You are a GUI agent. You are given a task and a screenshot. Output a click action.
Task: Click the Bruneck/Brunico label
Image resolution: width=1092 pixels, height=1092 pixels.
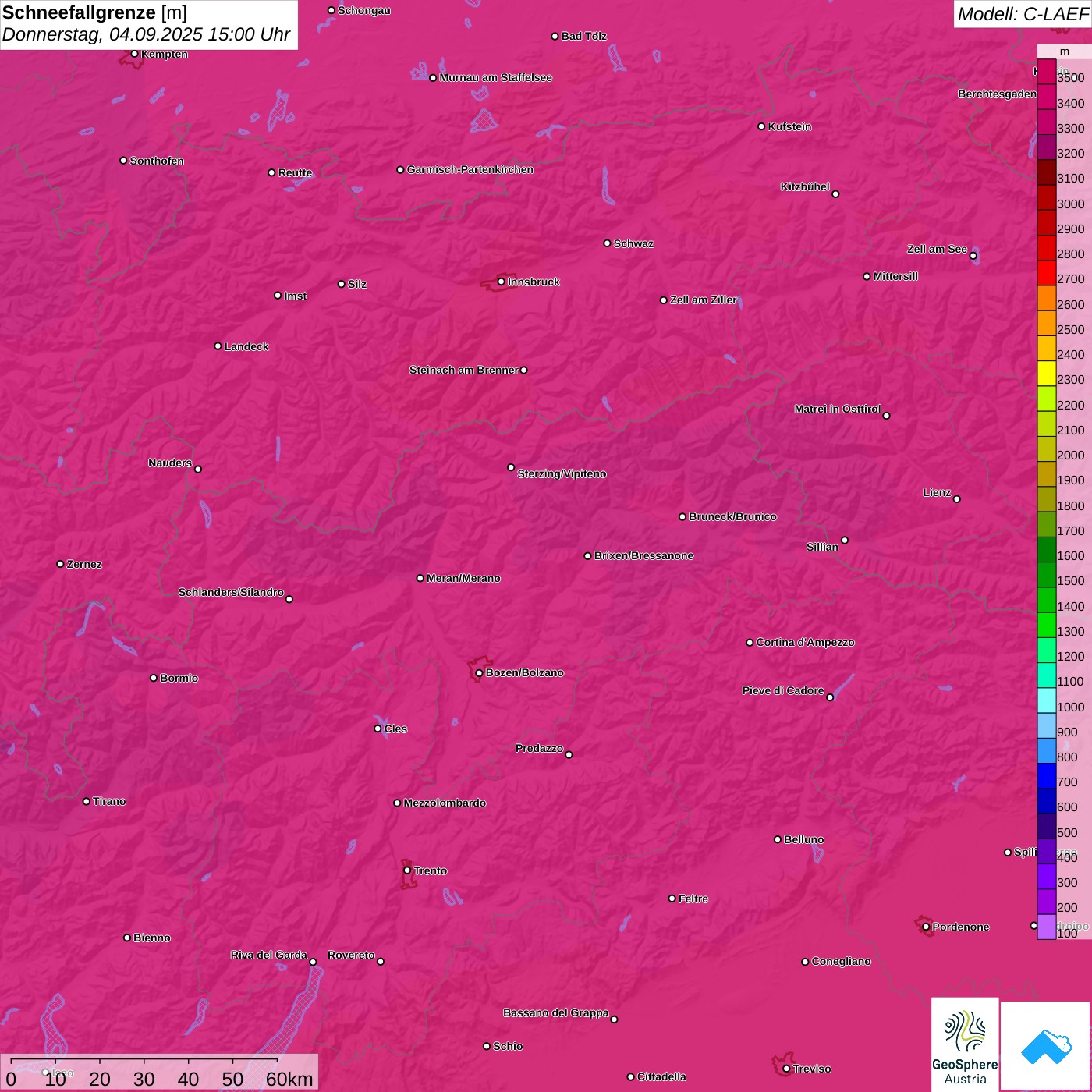pos(732,516)
